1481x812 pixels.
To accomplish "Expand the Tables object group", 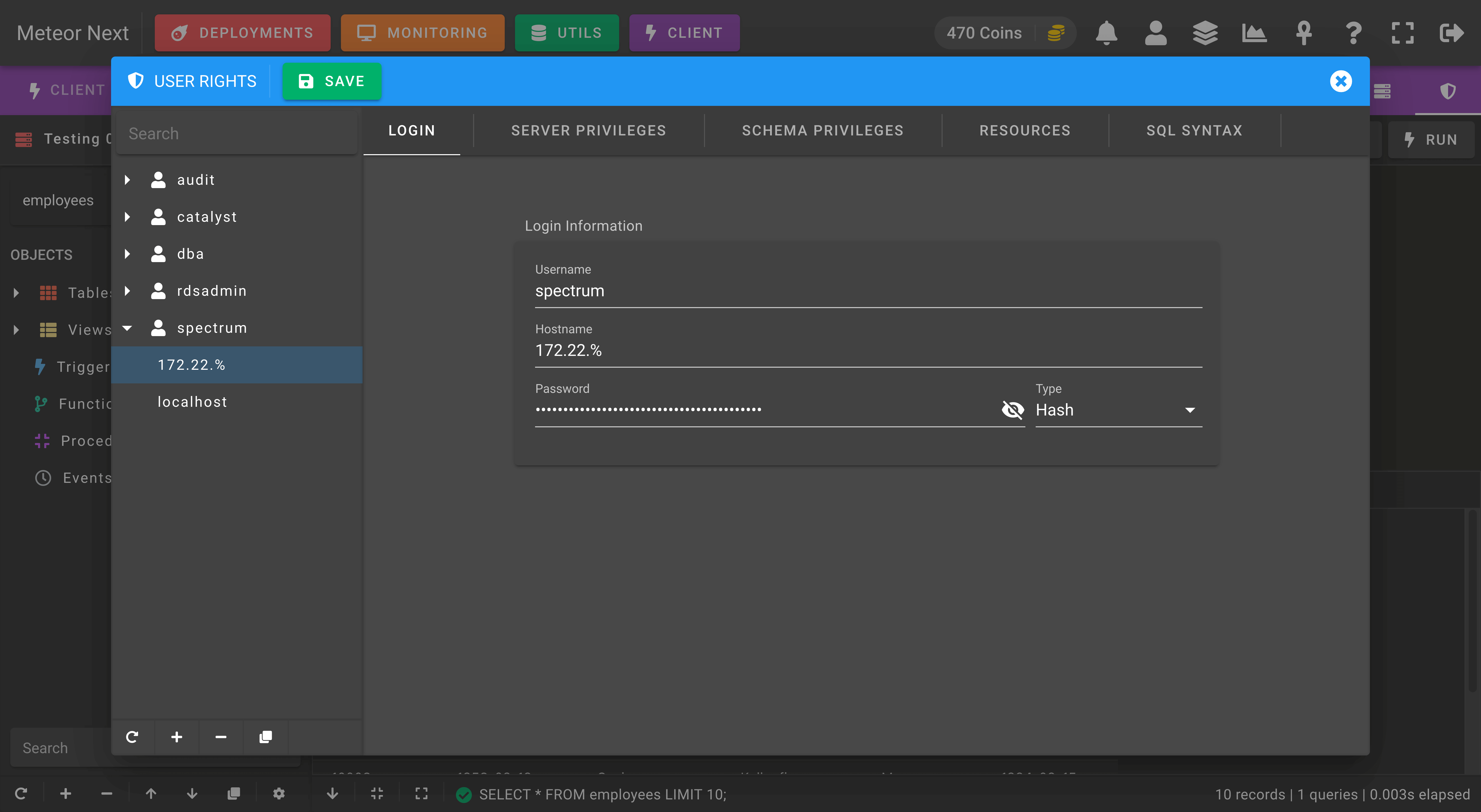I will click(x=16, y=293).
